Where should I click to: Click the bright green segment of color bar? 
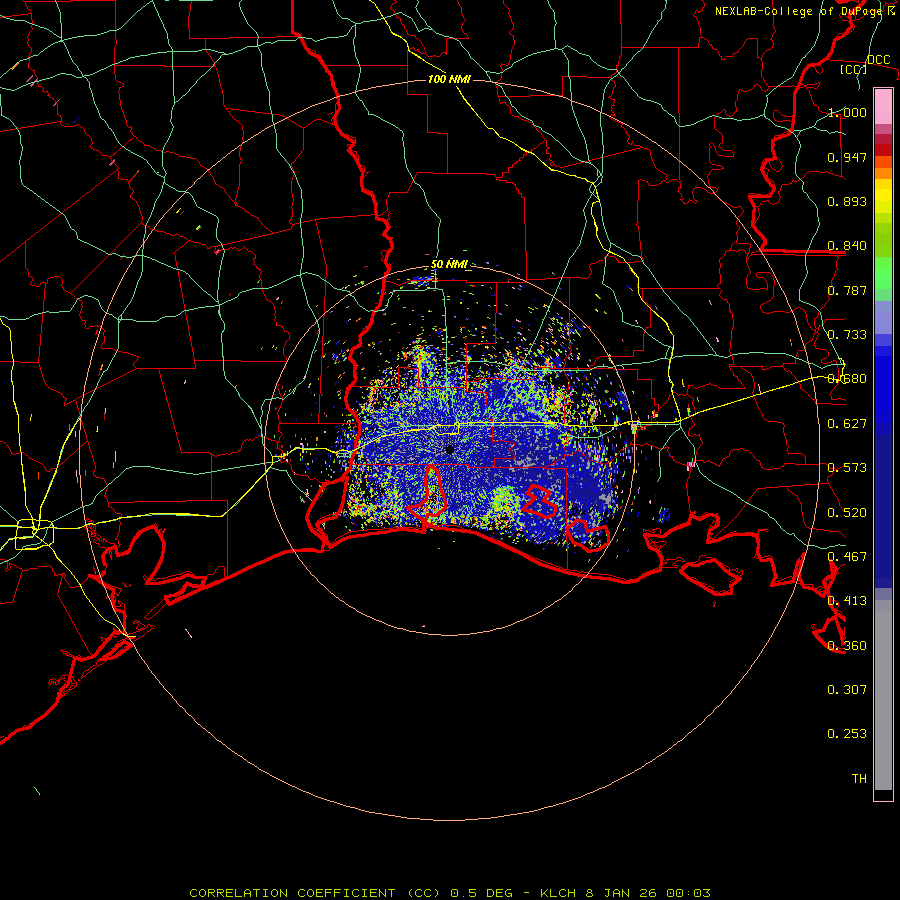coord(883,273)
